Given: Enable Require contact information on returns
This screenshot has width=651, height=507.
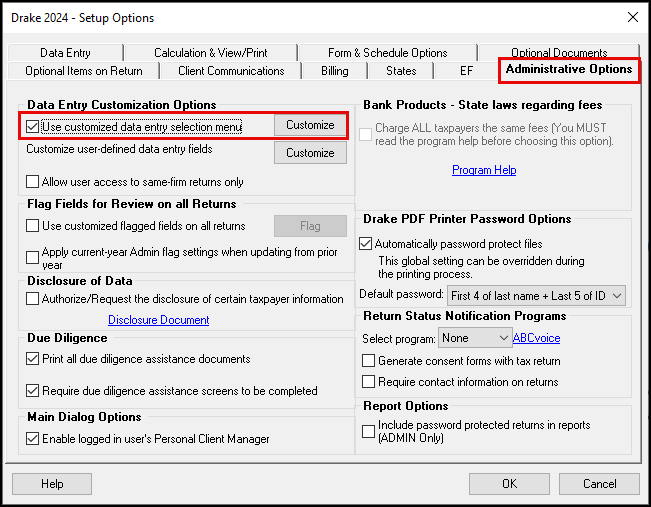Looking at the screenshot, I should pos(368,381).
